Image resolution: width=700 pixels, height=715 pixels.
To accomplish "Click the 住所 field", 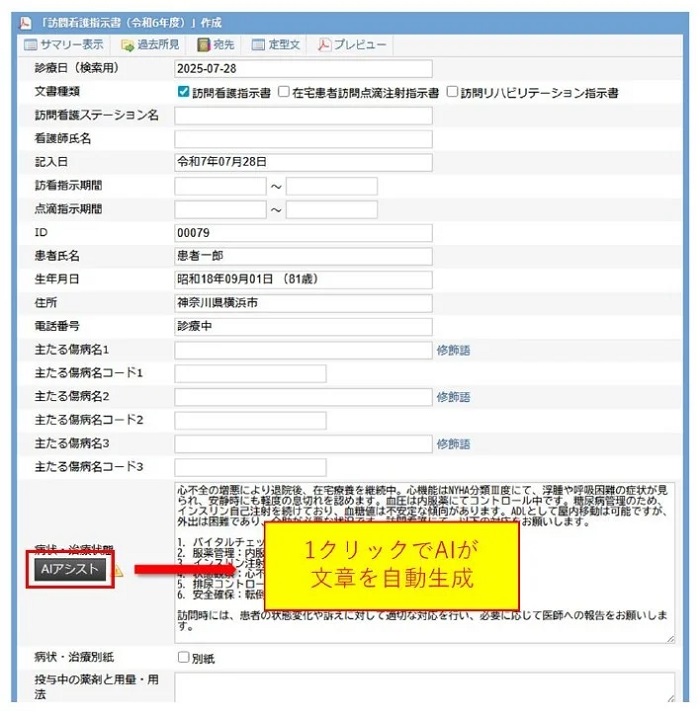I will [x=303, y=303].
